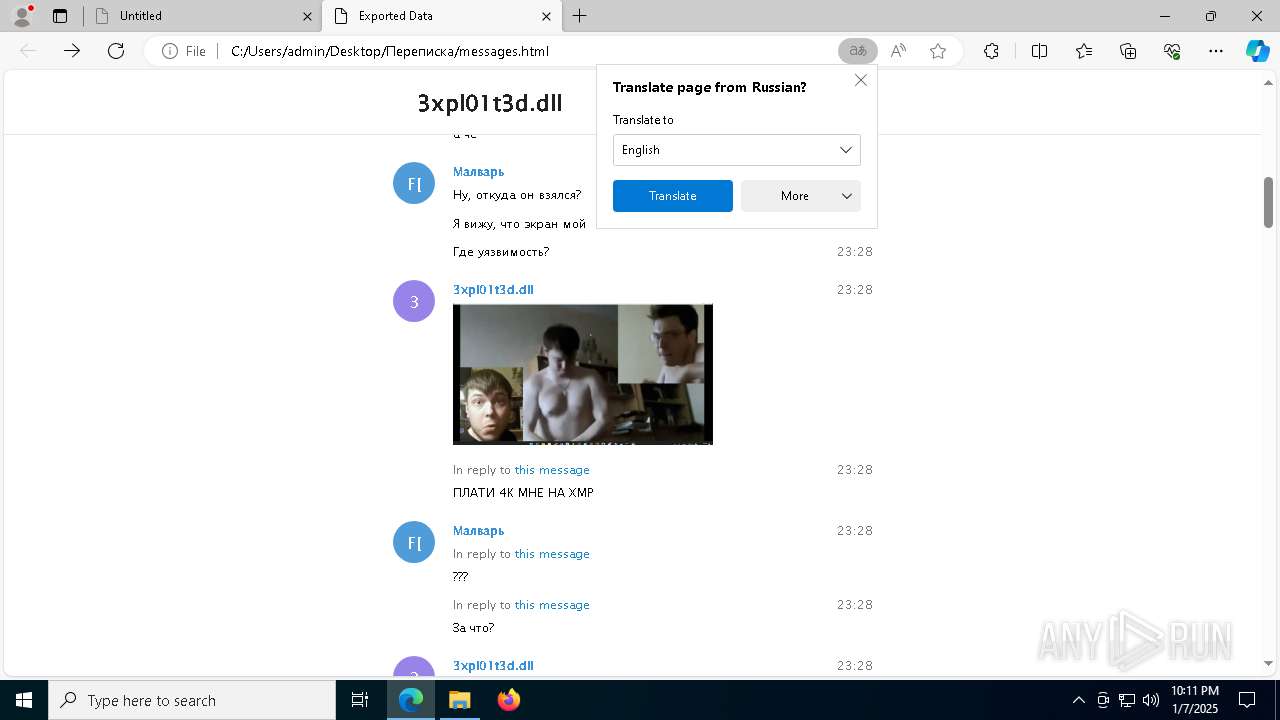Select message text 'ПЛАТИ 4К МНЕ НА ХМР'
Image resolution: width=1280 pixels, height=720 pixels.
click(523, 493)
